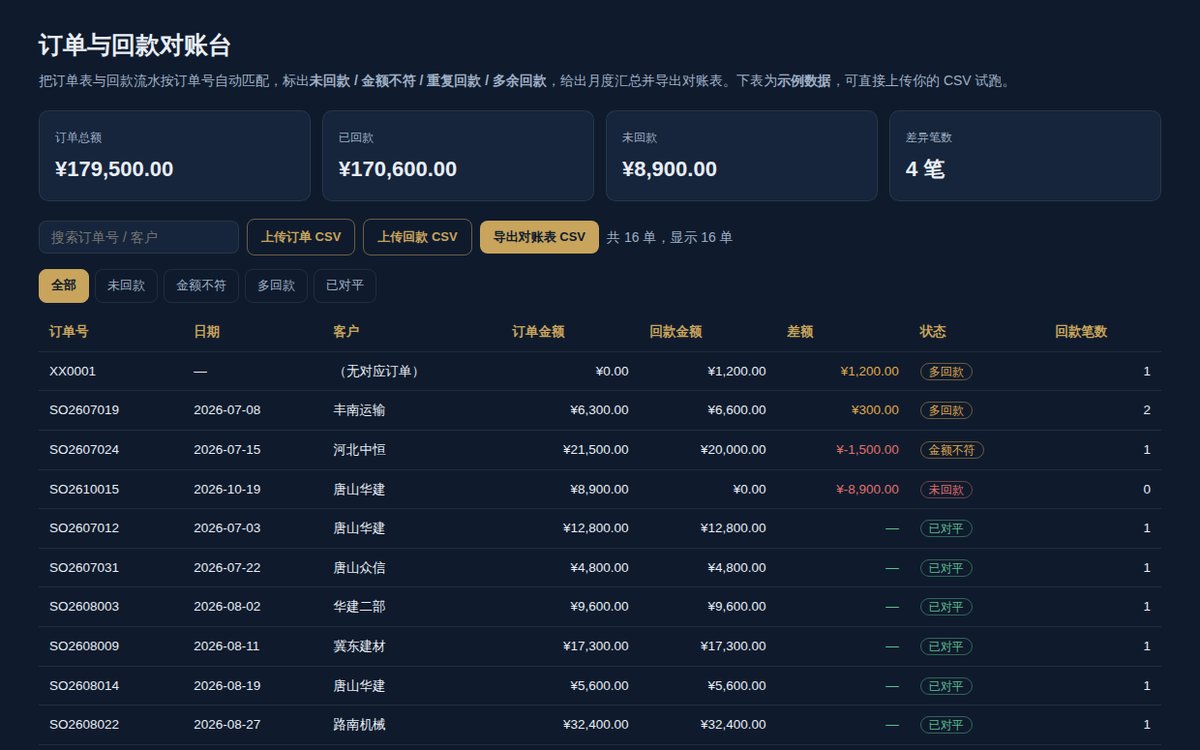Click the search order number / customer field
This screenshot has height=750, width=1200.
click(x=139, y=237)
